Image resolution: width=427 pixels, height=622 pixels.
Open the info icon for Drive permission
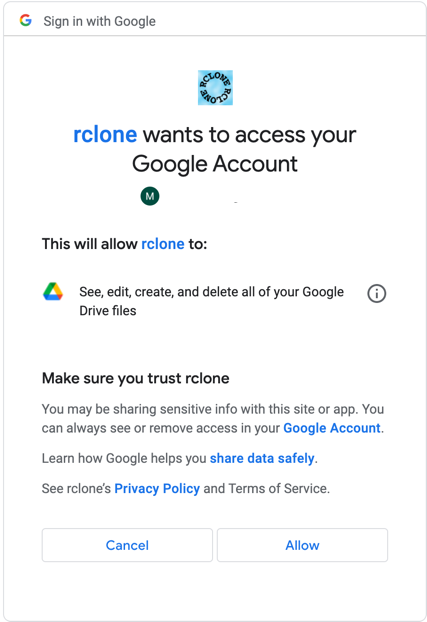376,294
